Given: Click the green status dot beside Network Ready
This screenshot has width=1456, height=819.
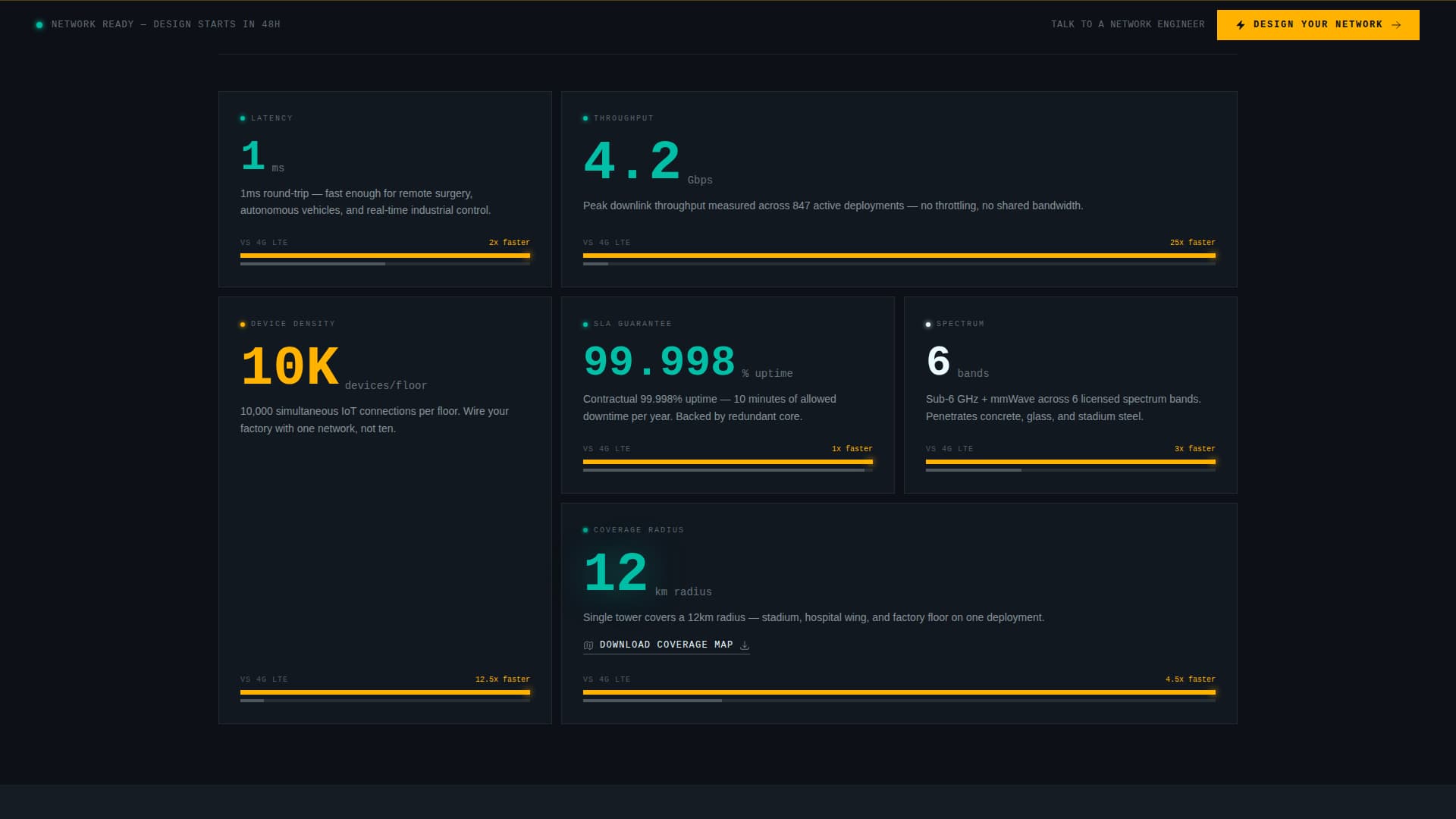Looking at the screenshot, I should (x=39, y=25).
